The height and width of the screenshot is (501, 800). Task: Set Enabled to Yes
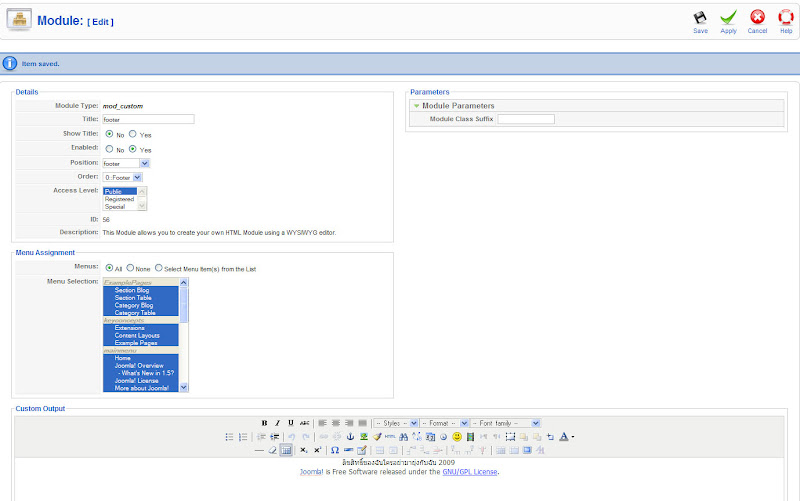coord(133,149)
